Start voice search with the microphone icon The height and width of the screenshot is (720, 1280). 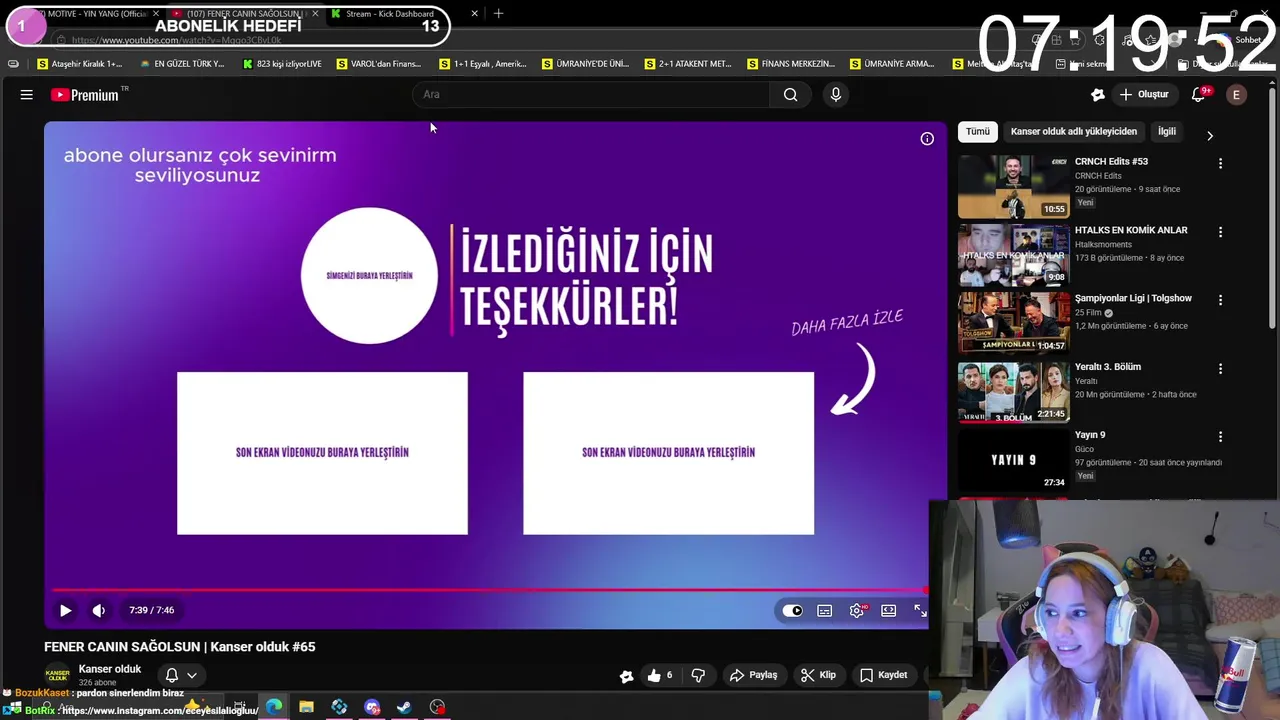pyautogui.click(x=836, y=95)
